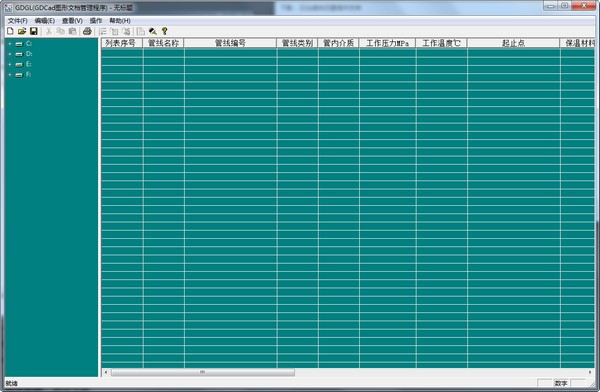Click the scrollbar left arrow
Image resolution: width=600 pixels, height=392 pixels.
(x=106, y=372)
